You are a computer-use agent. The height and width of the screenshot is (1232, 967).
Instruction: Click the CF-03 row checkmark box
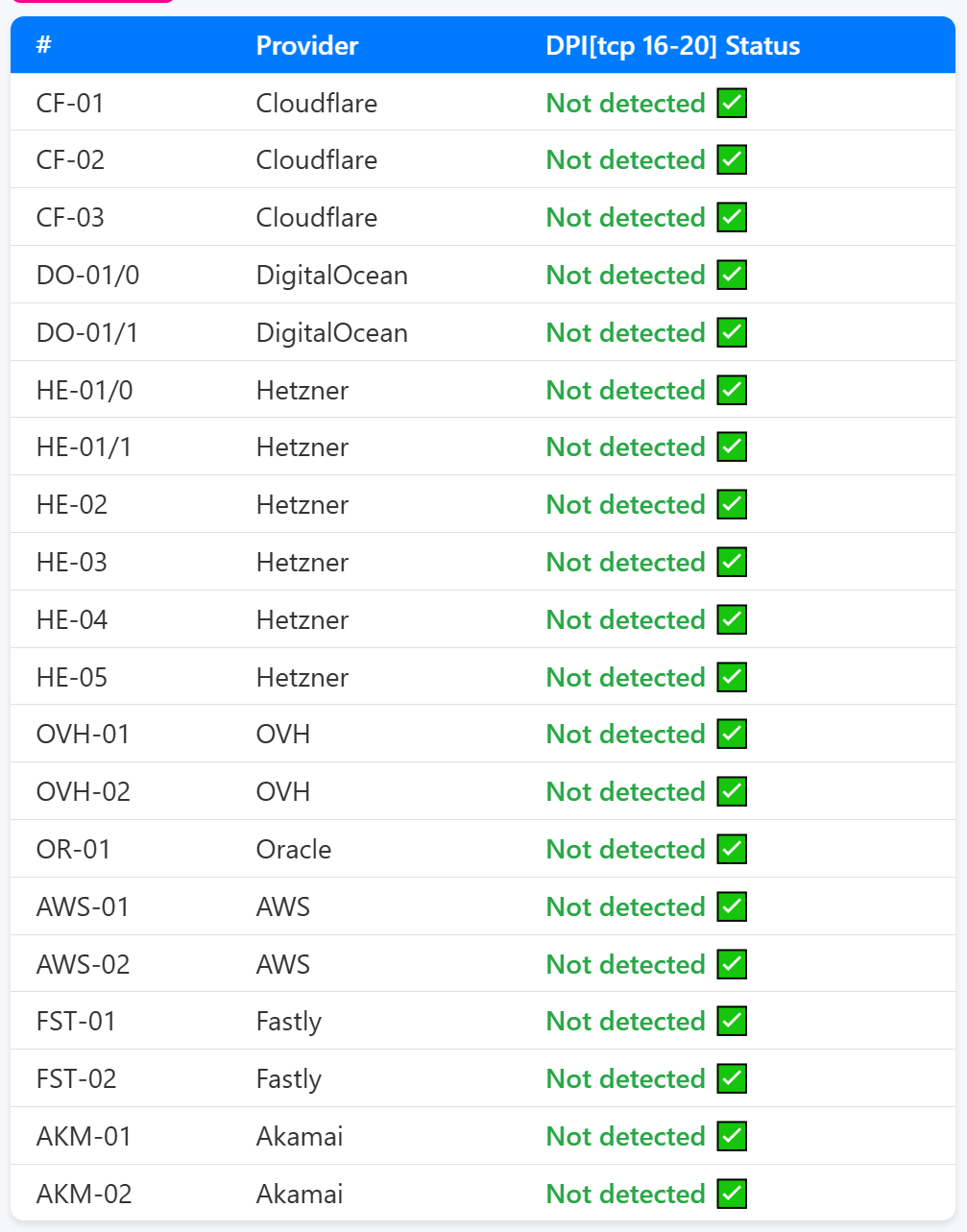(x=732, y=218)
